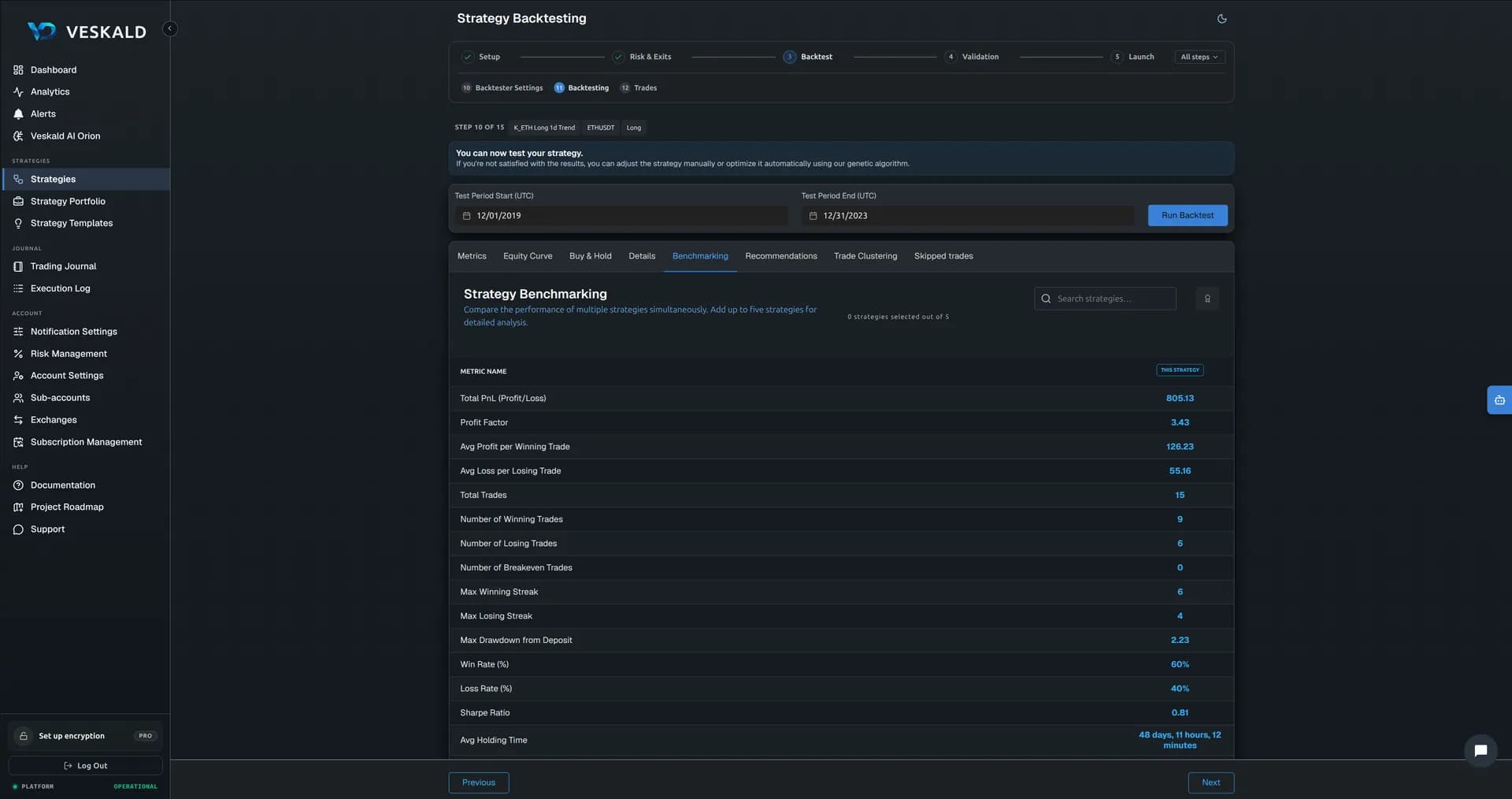Click the Test Period Start date field
Viewport: 1512px width, 799px height.
[x=621, y=216]
